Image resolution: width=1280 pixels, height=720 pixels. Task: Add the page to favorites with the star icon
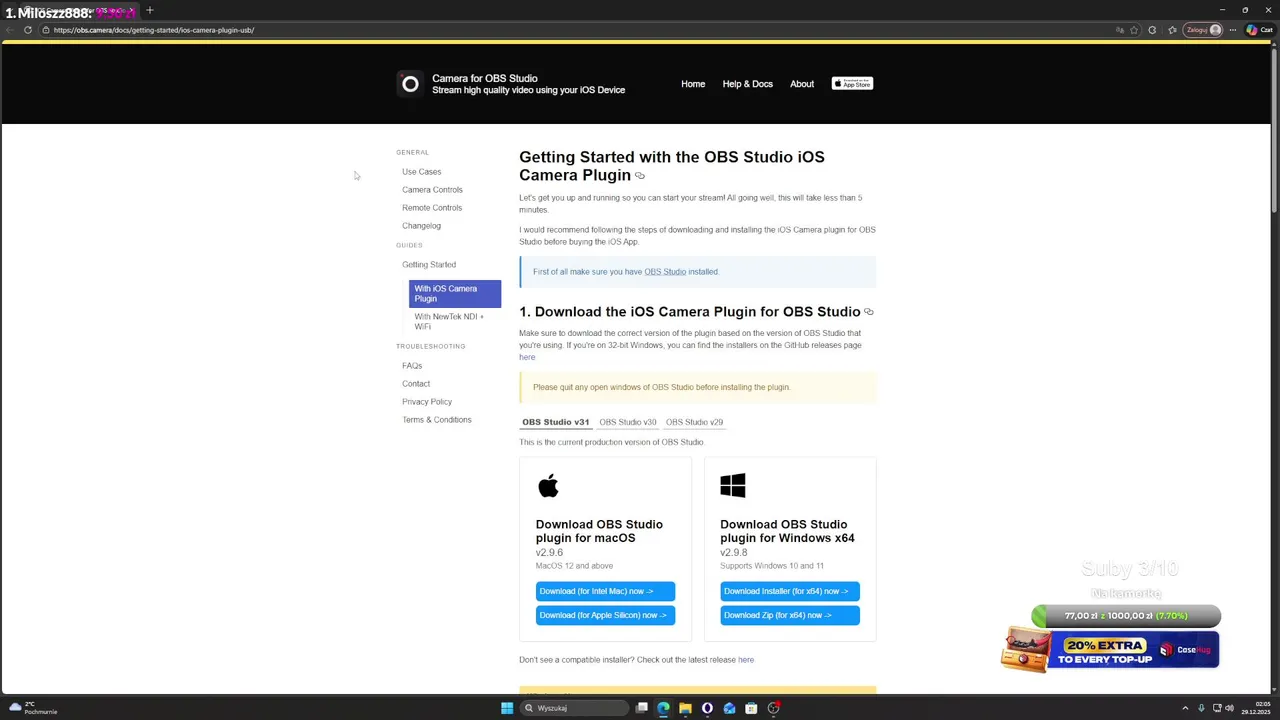pyautogui.click(x=1134, y=30)
